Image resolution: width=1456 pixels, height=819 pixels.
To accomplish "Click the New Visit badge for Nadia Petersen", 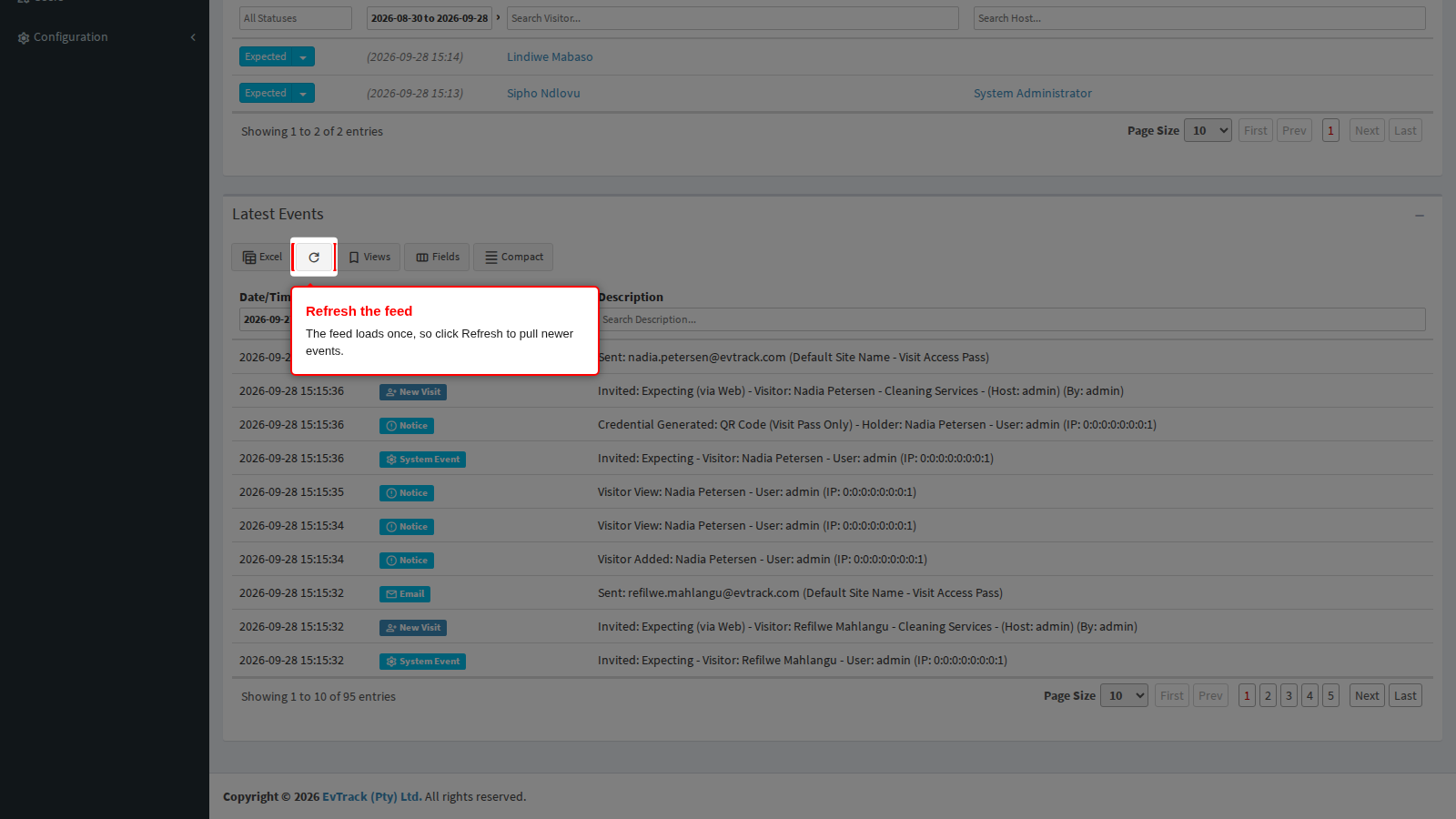I will coord(413,392).
